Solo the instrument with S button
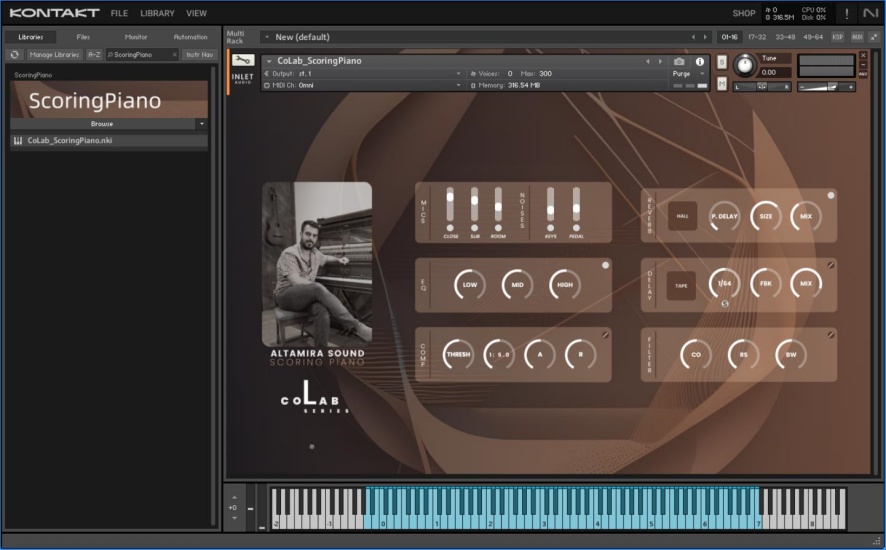 coord(721,62)
